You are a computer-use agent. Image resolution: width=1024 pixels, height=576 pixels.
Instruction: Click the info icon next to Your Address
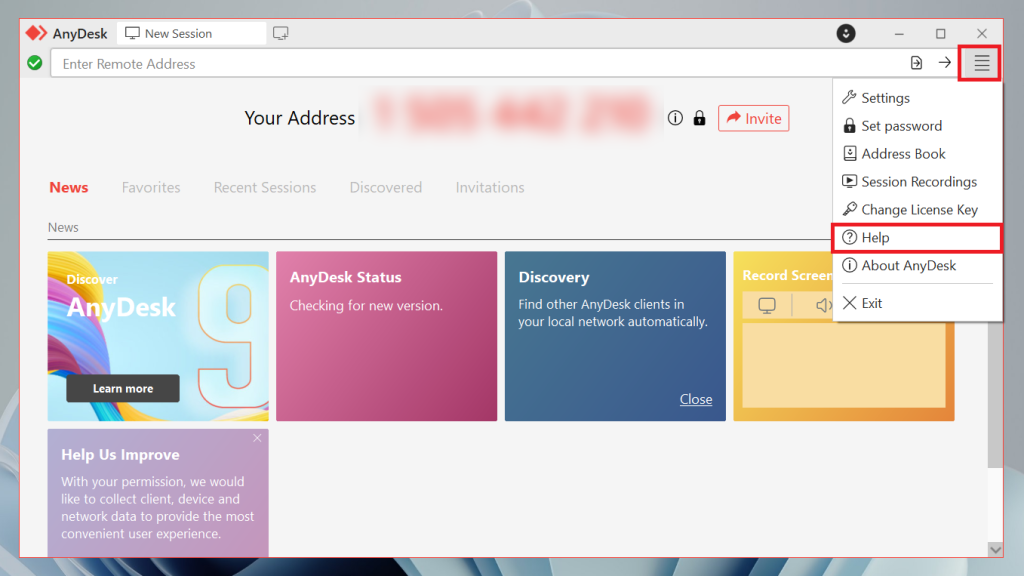click(675, 118)
